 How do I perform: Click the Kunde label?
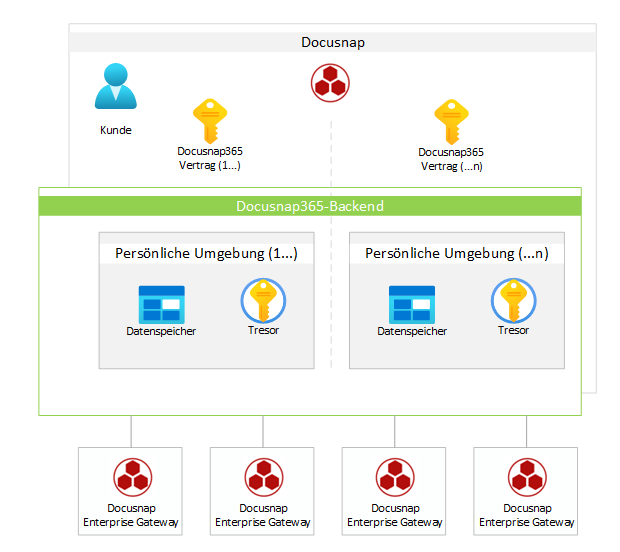click(x=115, y=130)
